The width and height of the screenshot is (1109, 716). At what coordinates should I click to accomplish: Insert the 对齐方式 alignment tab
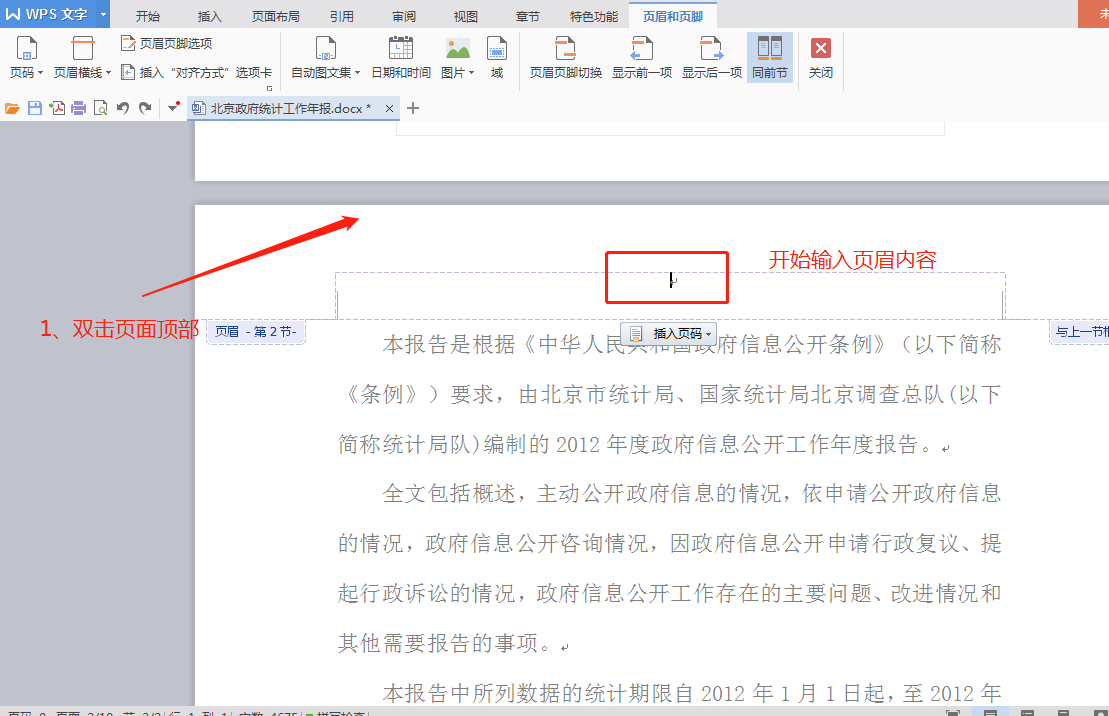[x=196, y=72]
